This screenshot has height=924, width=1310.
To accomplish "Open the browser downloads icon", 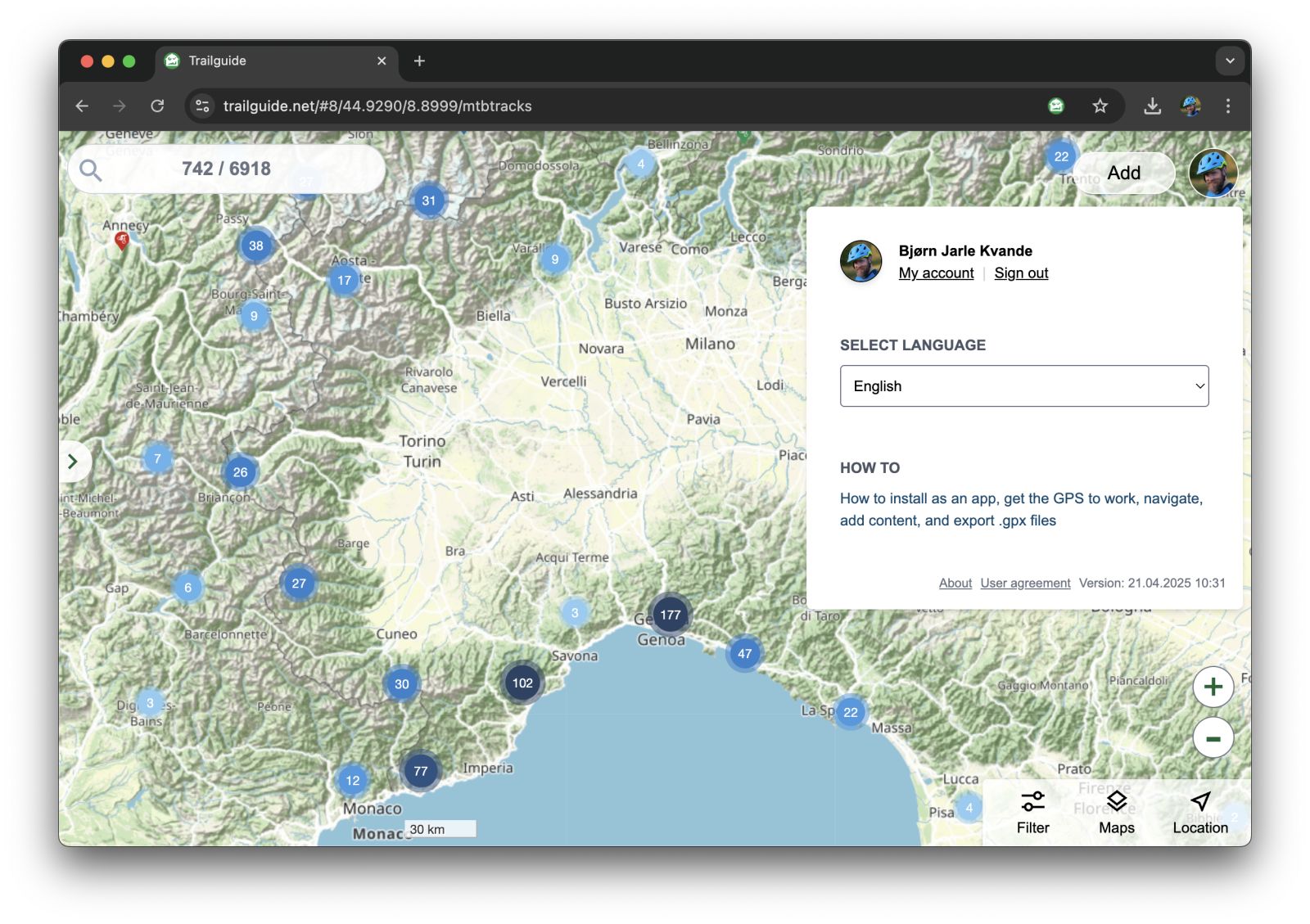I will point(1152,106).
